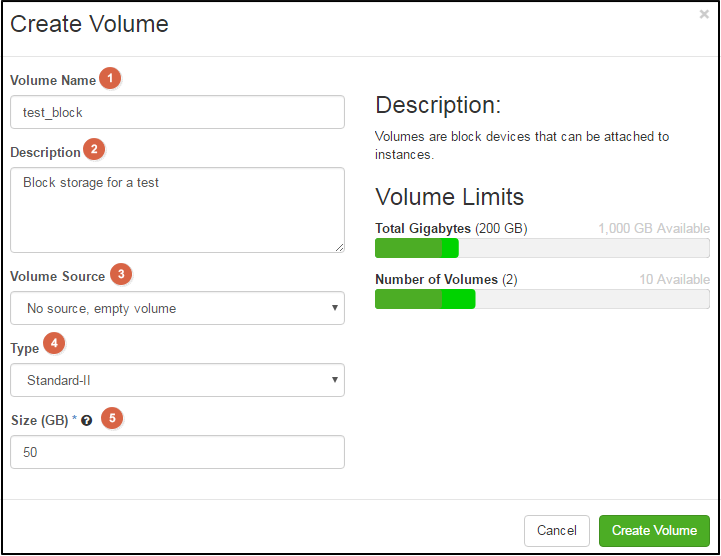Click the number 4 badge next to Type

point(54,344)
